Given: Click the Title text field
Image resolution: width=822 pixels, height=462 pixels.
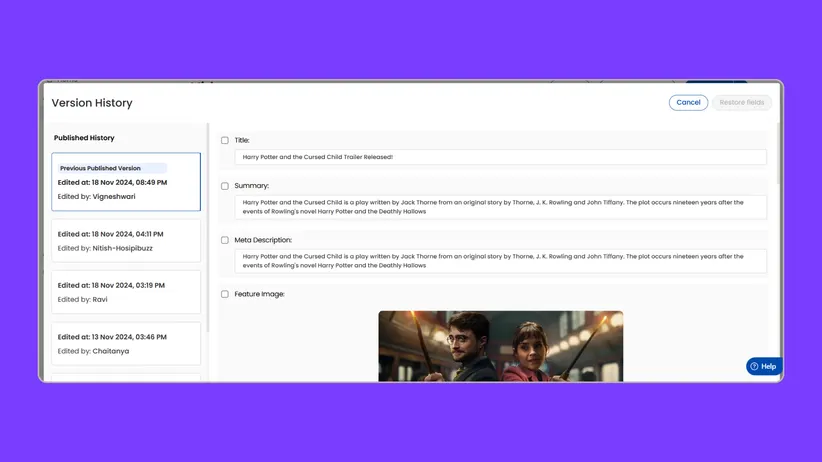Looking at the screenshot, I should [x=501, y=157].
